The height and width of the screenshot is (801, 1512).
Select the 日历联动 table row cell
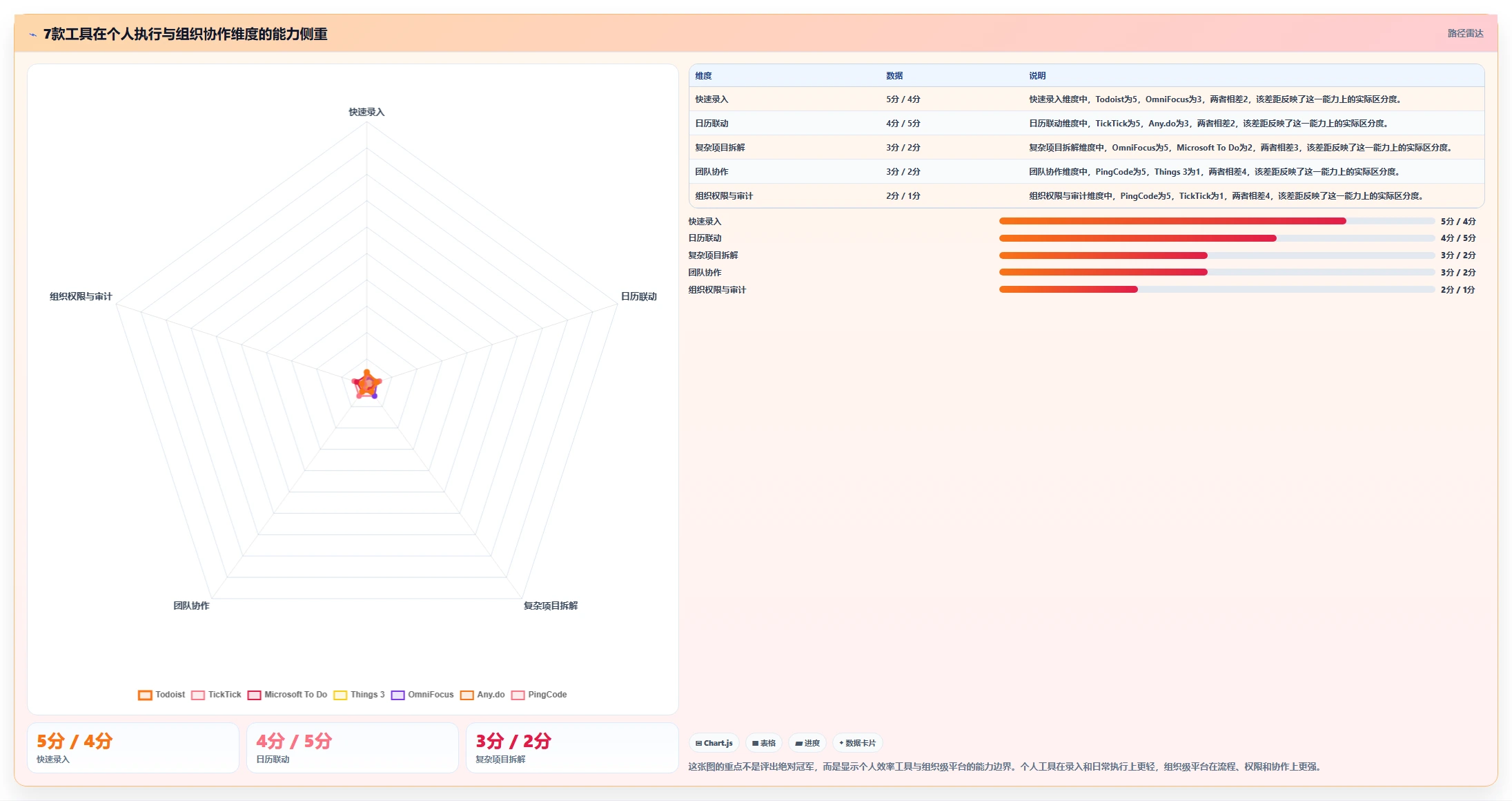click(711, 124)
